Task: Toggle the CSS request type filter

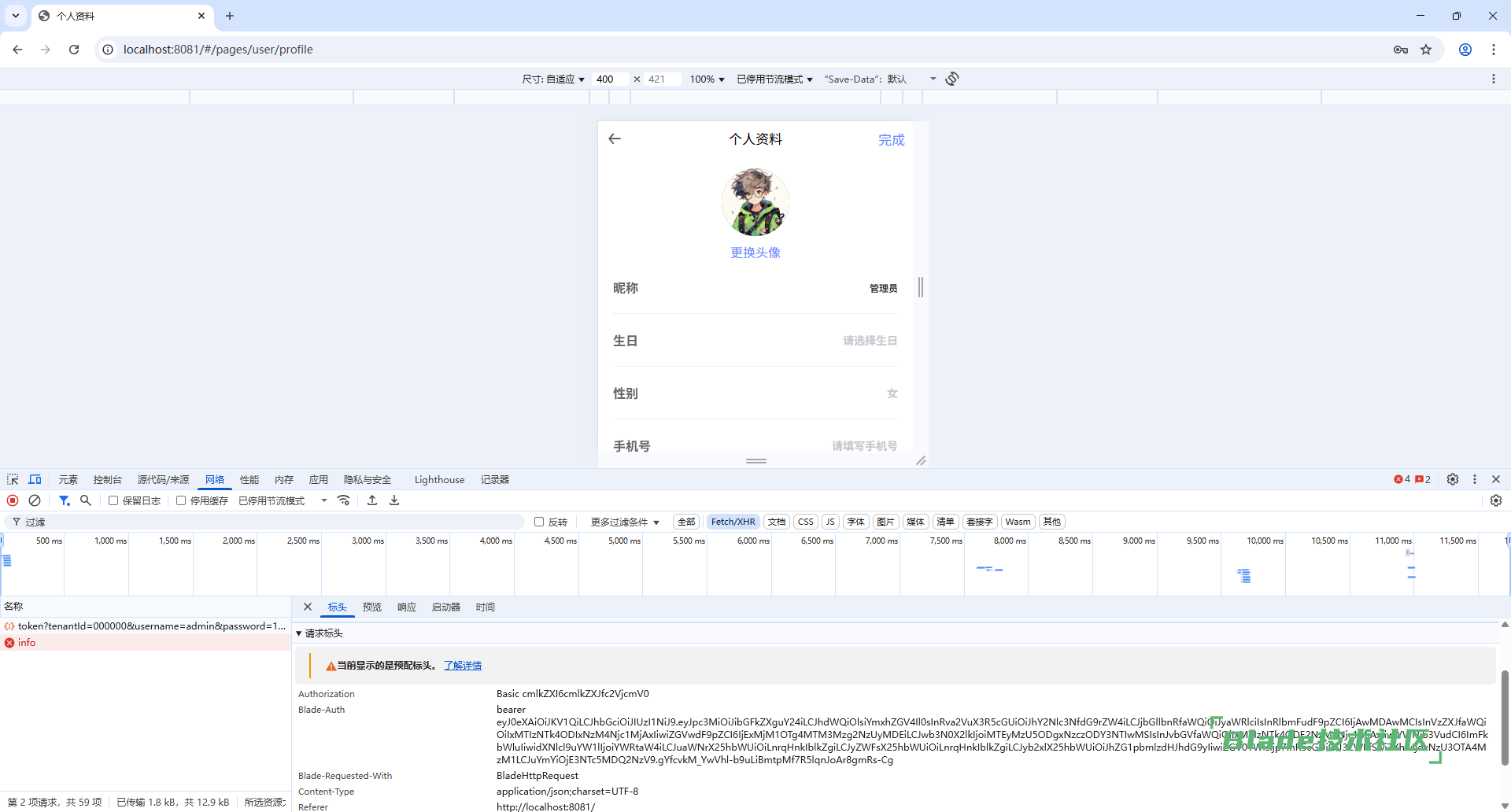Action: [x=806, y=522]
